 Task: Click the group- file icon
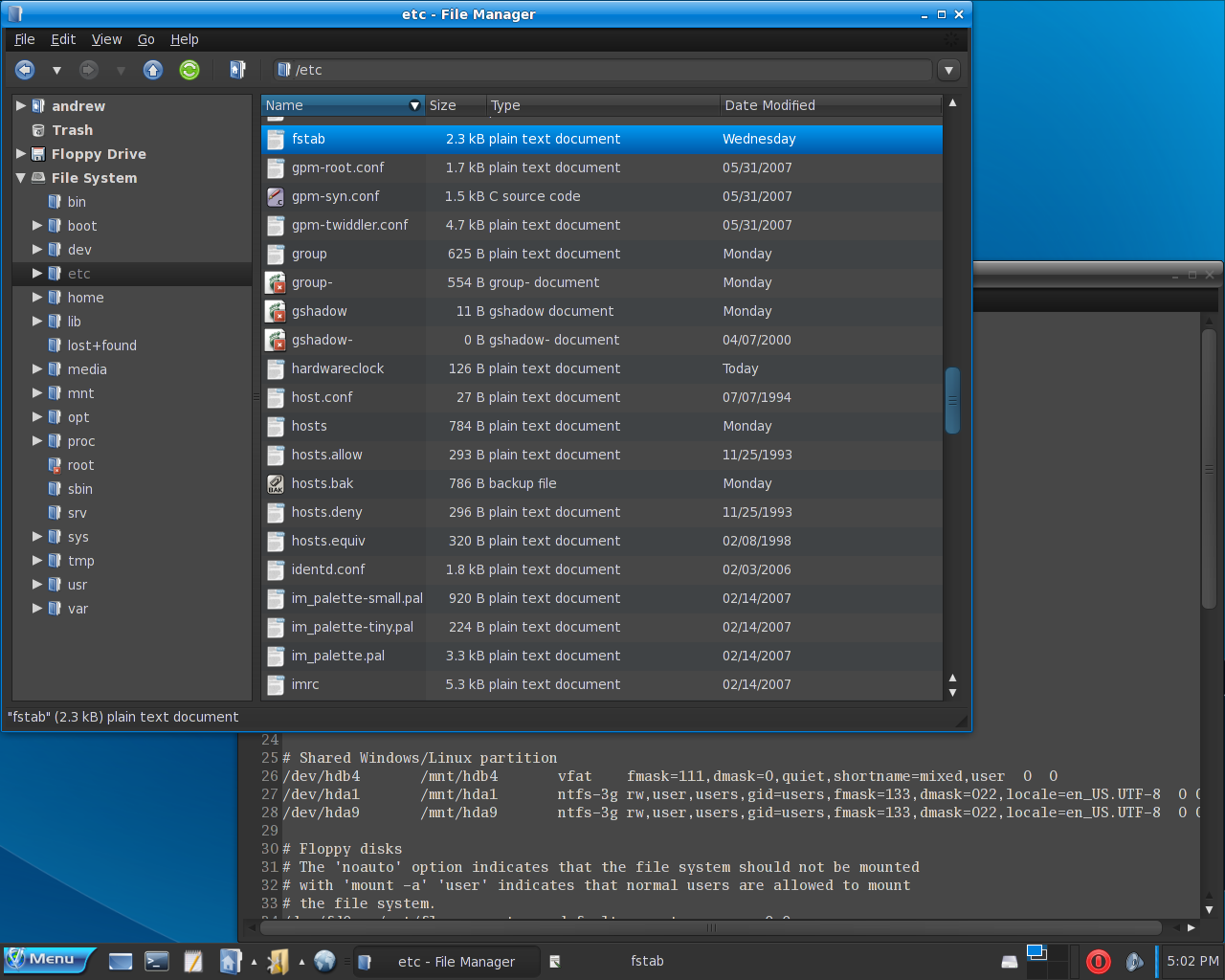276,282
